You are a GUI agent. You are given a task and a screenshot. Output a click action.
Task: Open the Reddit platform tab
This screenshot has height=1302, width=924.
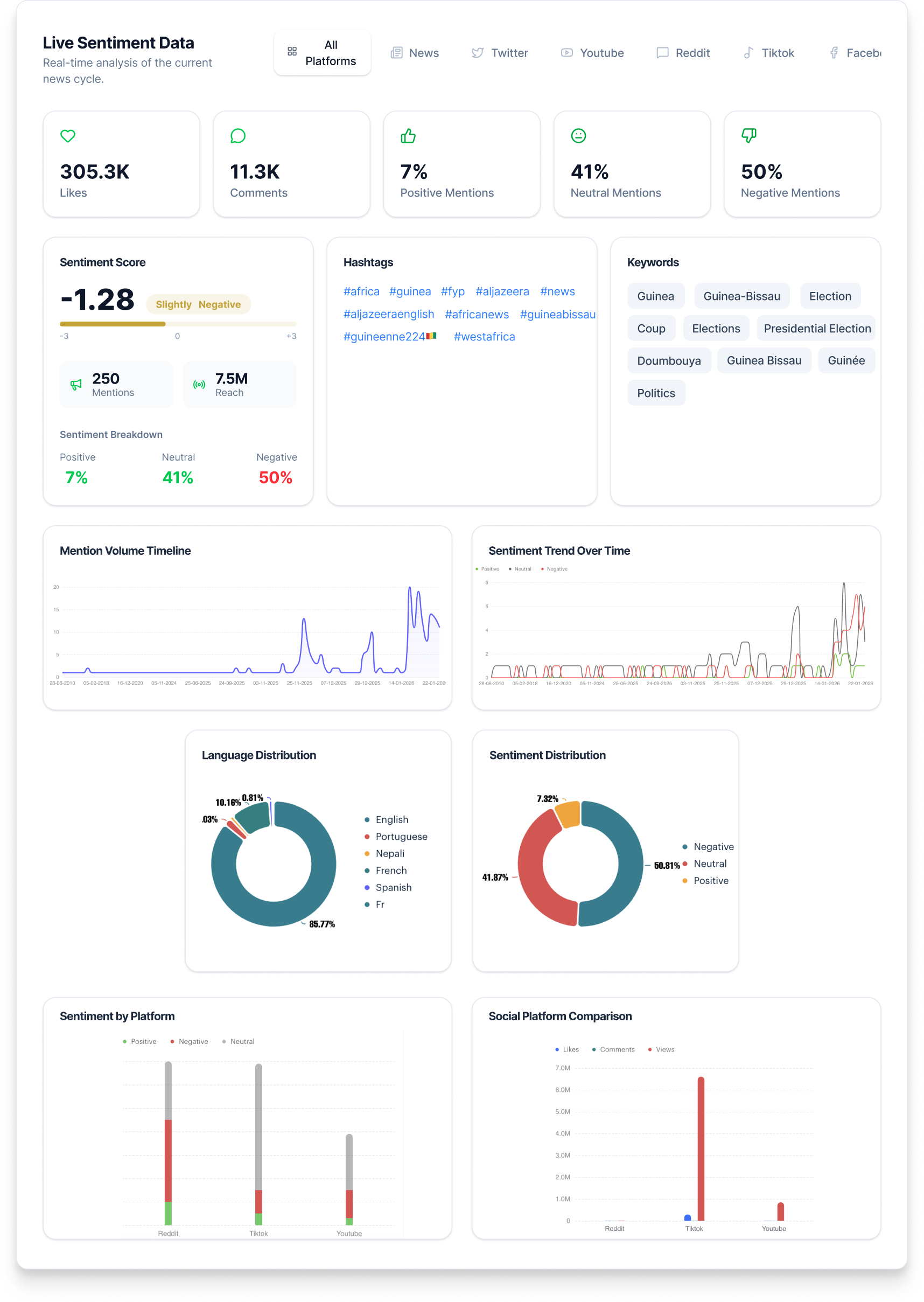683,53
